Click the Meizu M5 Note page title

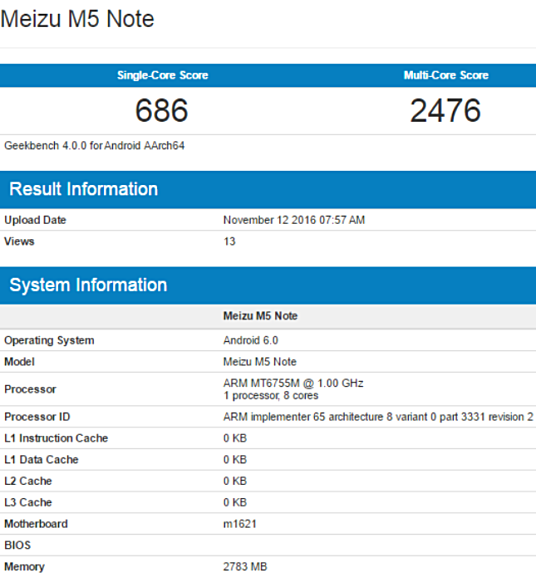pyautogui.click(x=77, y=19)
